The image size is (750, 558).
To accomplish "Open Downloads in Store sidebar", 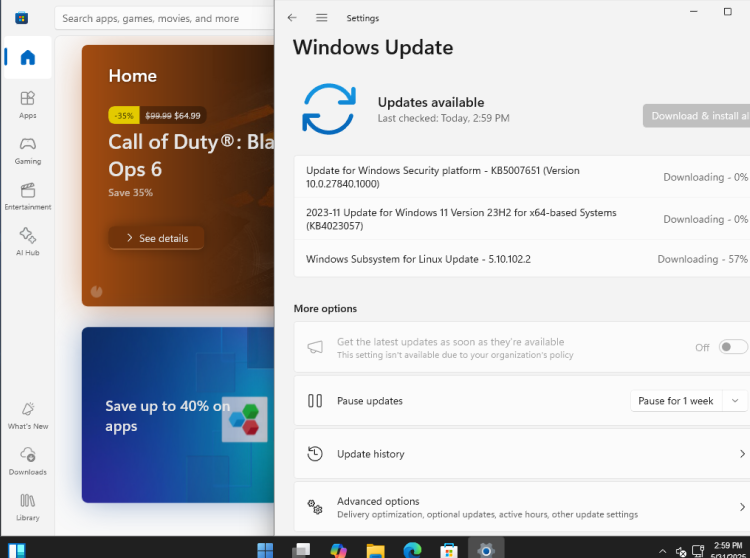I will tap(28, 461).
